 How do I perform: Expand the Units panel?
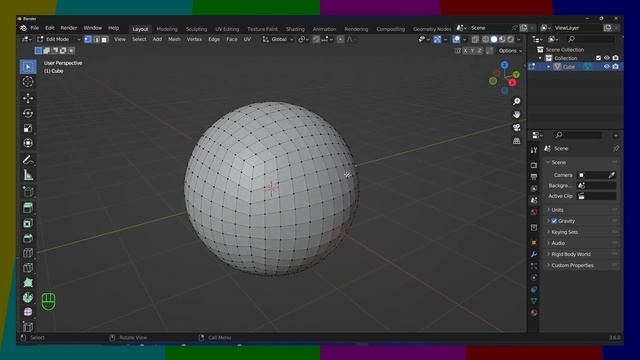tap(557, 210)
